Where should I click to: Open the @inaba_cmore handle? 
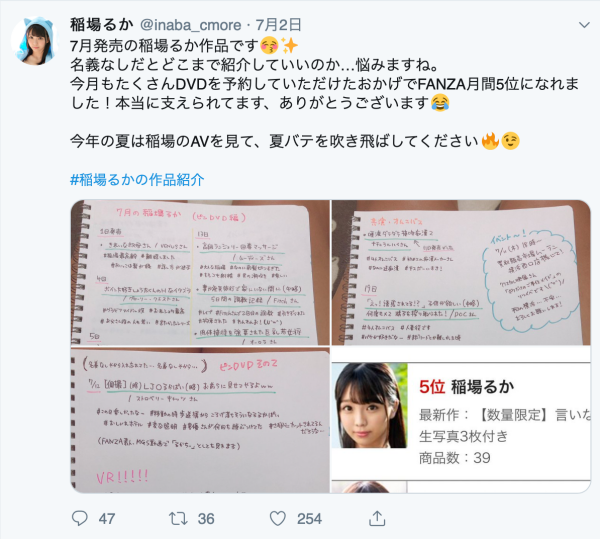[x=191, y=25]
